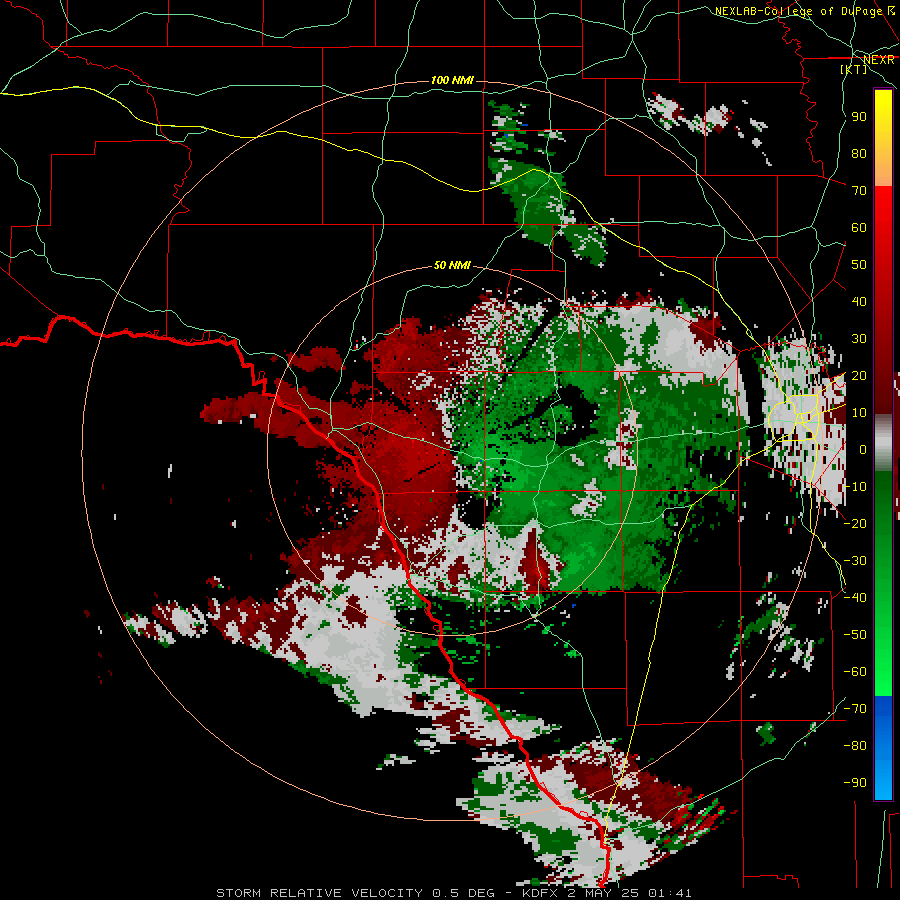The height and width of the screenshot is (900, 900).
Task: Select the 0 value on velocity scale
Action: [863, 450]
